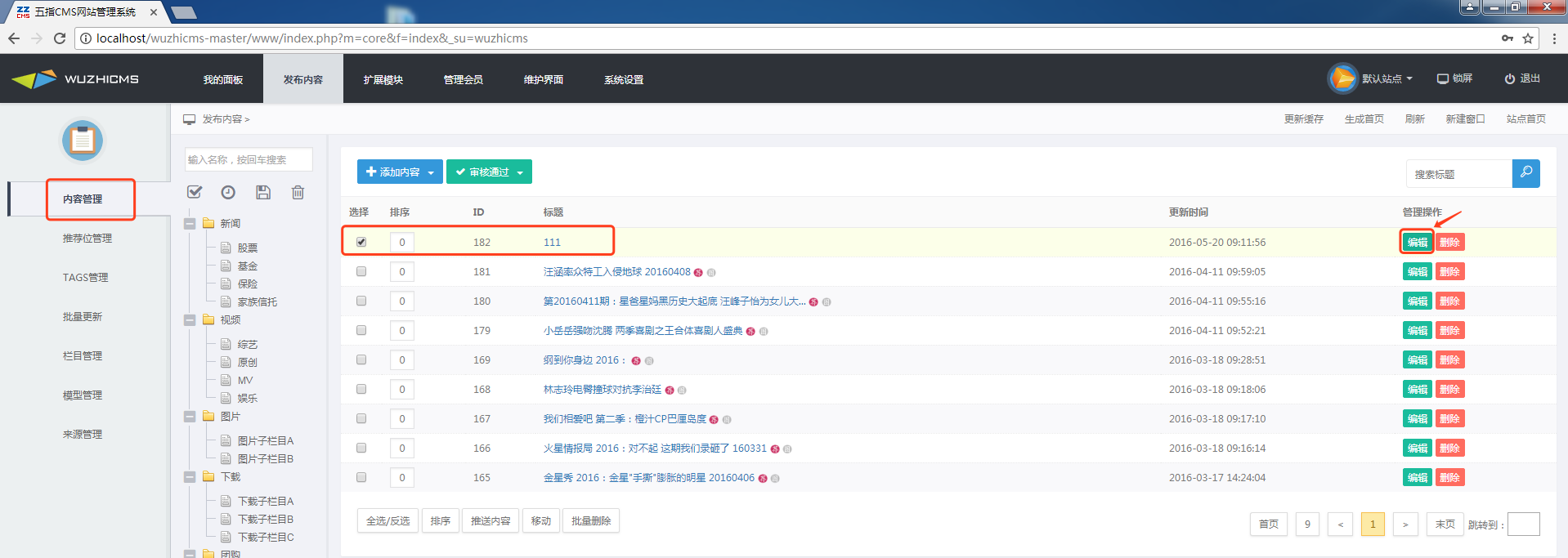Check the checkbox for row ID 165

pos(361,477)
